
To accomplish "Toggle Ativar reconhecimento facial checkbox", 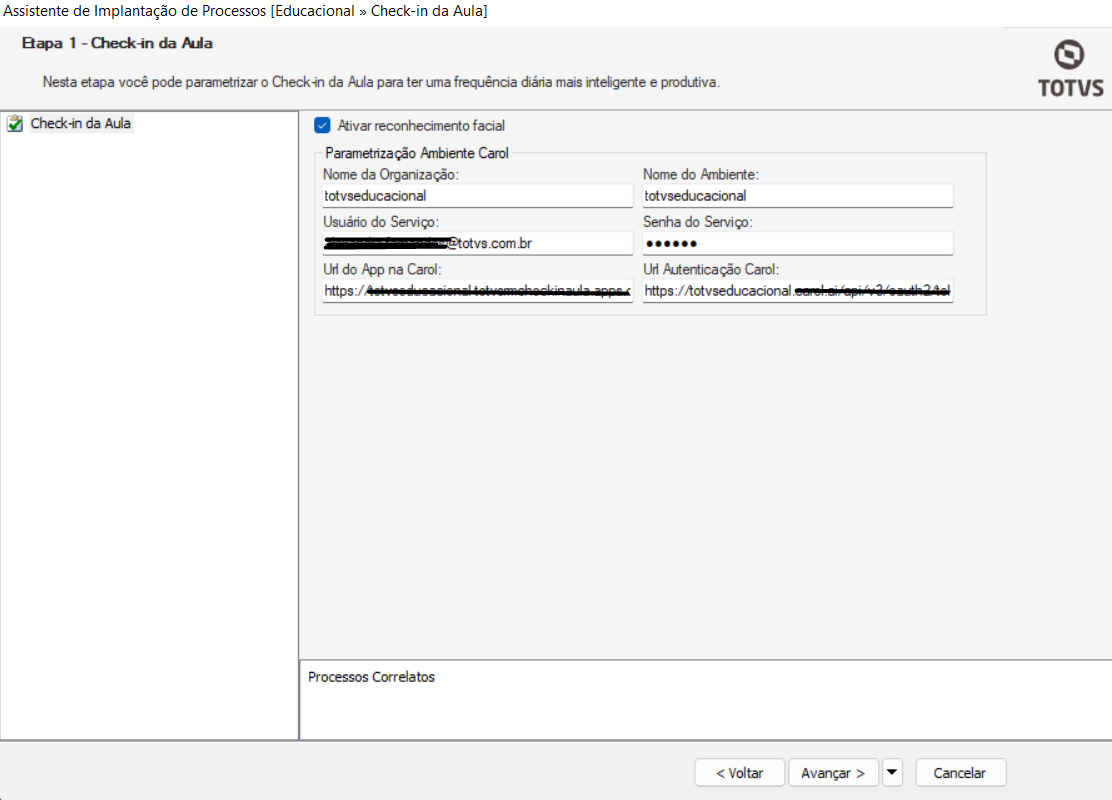I will (322, 126).
